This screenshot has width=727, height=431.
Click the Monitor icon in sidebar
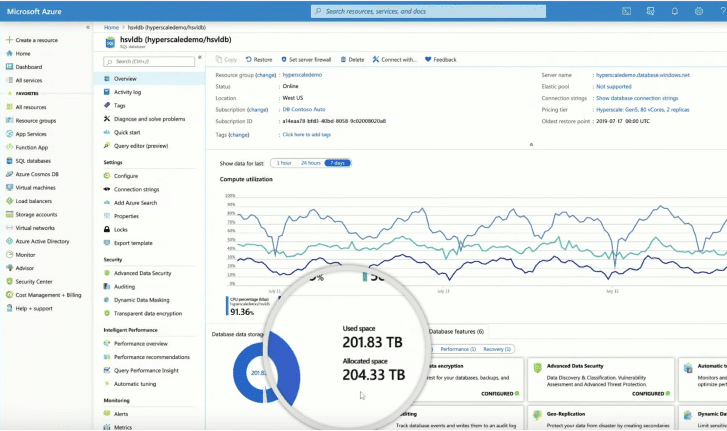tap(9, 255)
